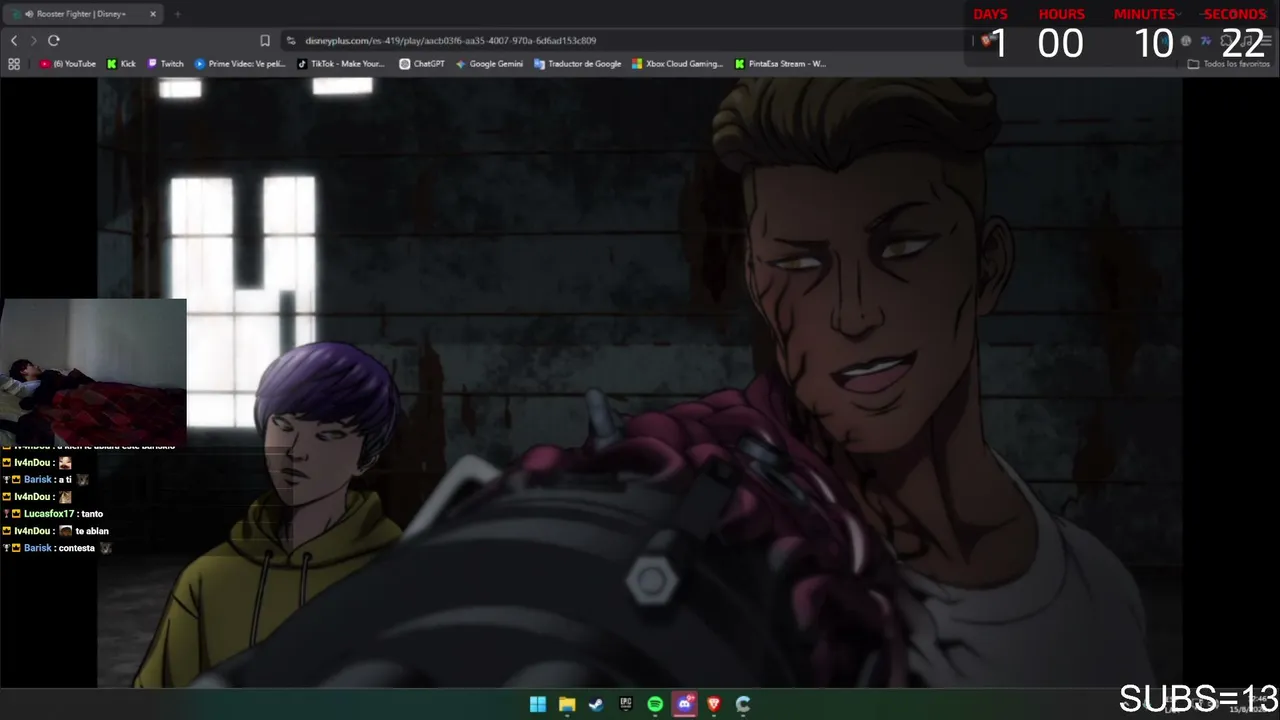Open the PintaEsa Stream bookmark
Viewport: 1280px width, 720px height.
(780, 63)
